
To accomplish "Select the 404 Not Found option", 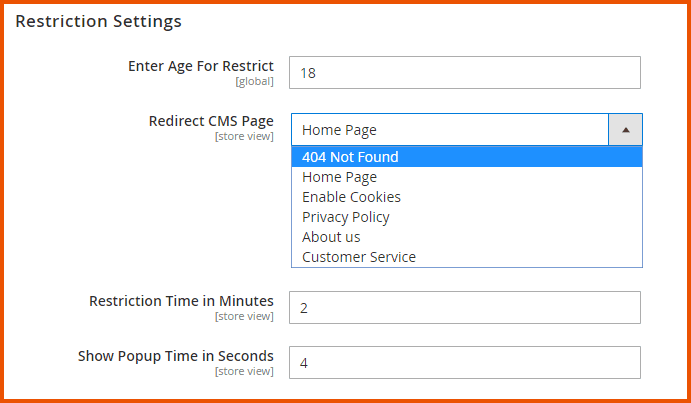I will pos(350,157).
